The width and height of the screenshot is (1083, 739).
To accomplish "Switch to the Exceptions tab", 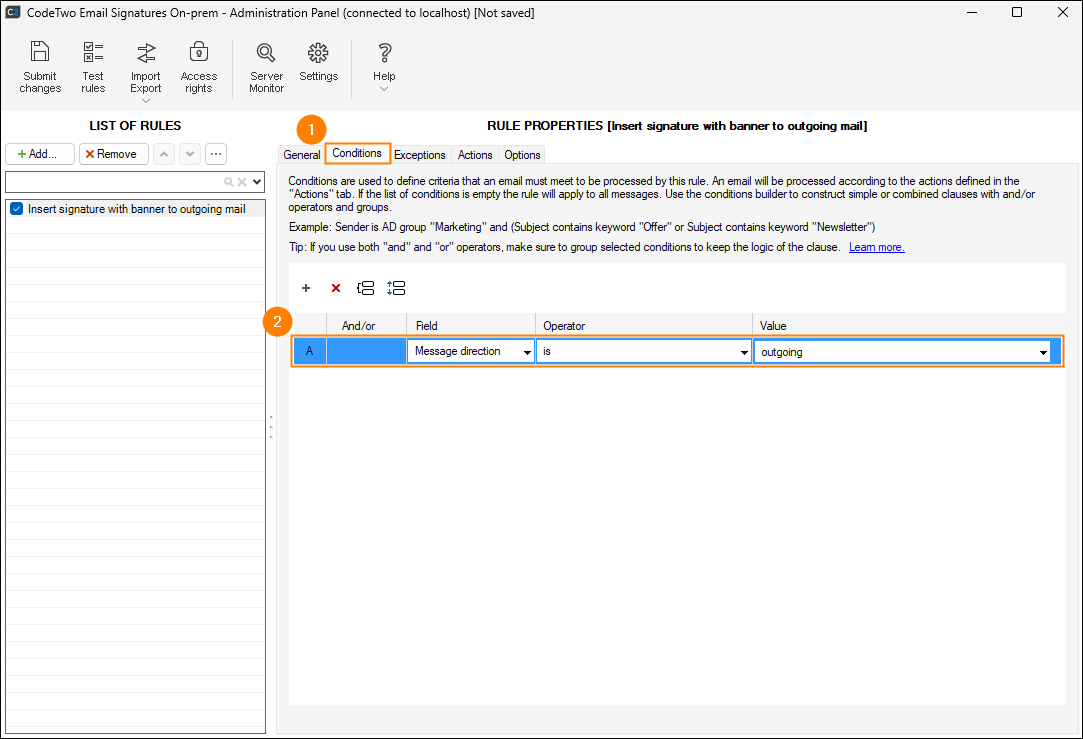I will coord(419,155).
